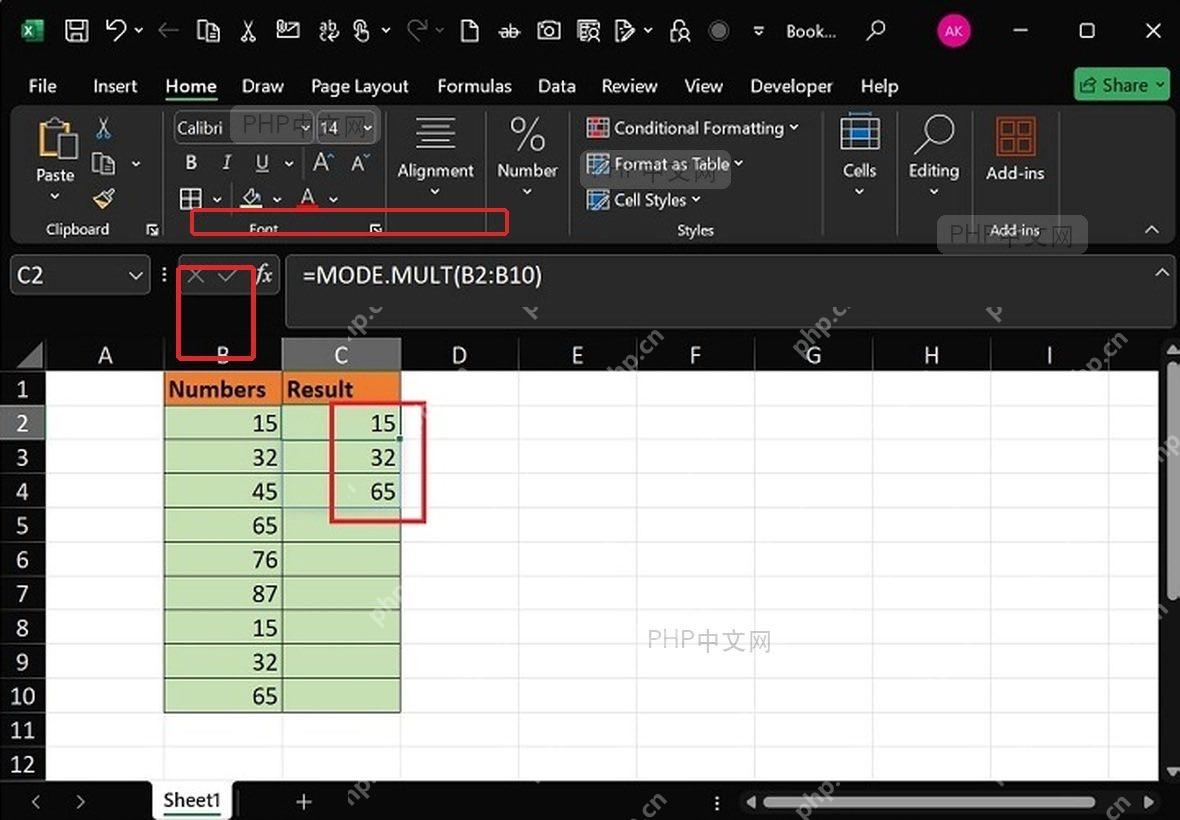Switch to the Page Layout tab
The image size is (1180, 820).
[x=360, y=87]
